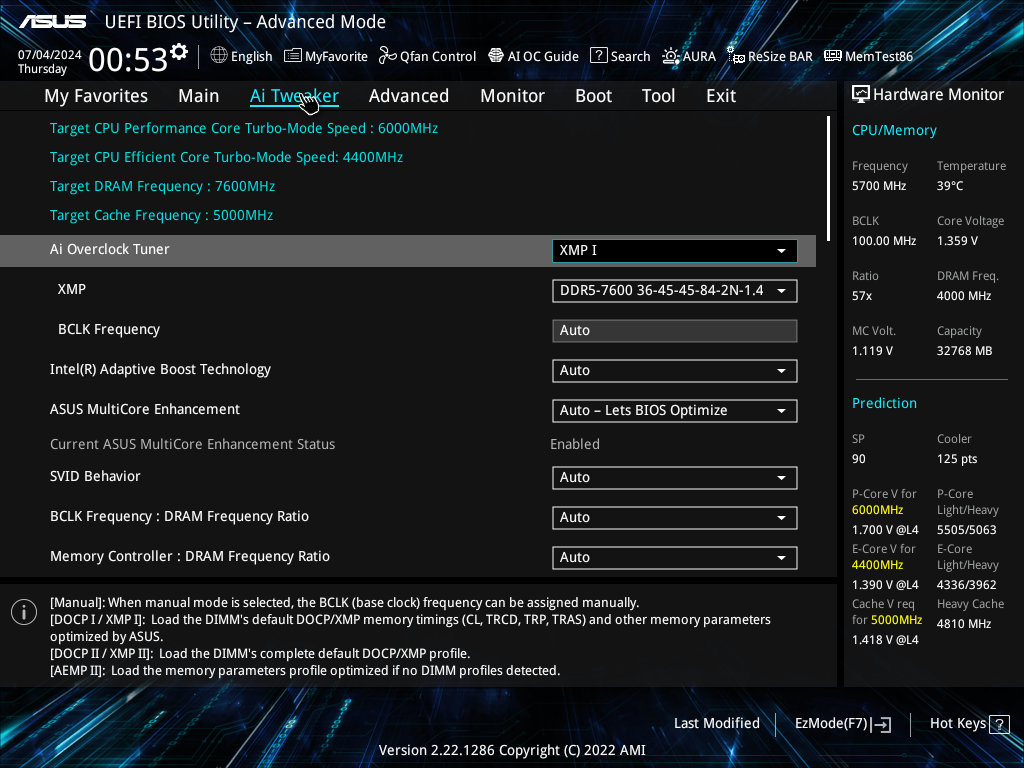Click the English language globe icon
The image size is (1024, 768).
(219, 56)
